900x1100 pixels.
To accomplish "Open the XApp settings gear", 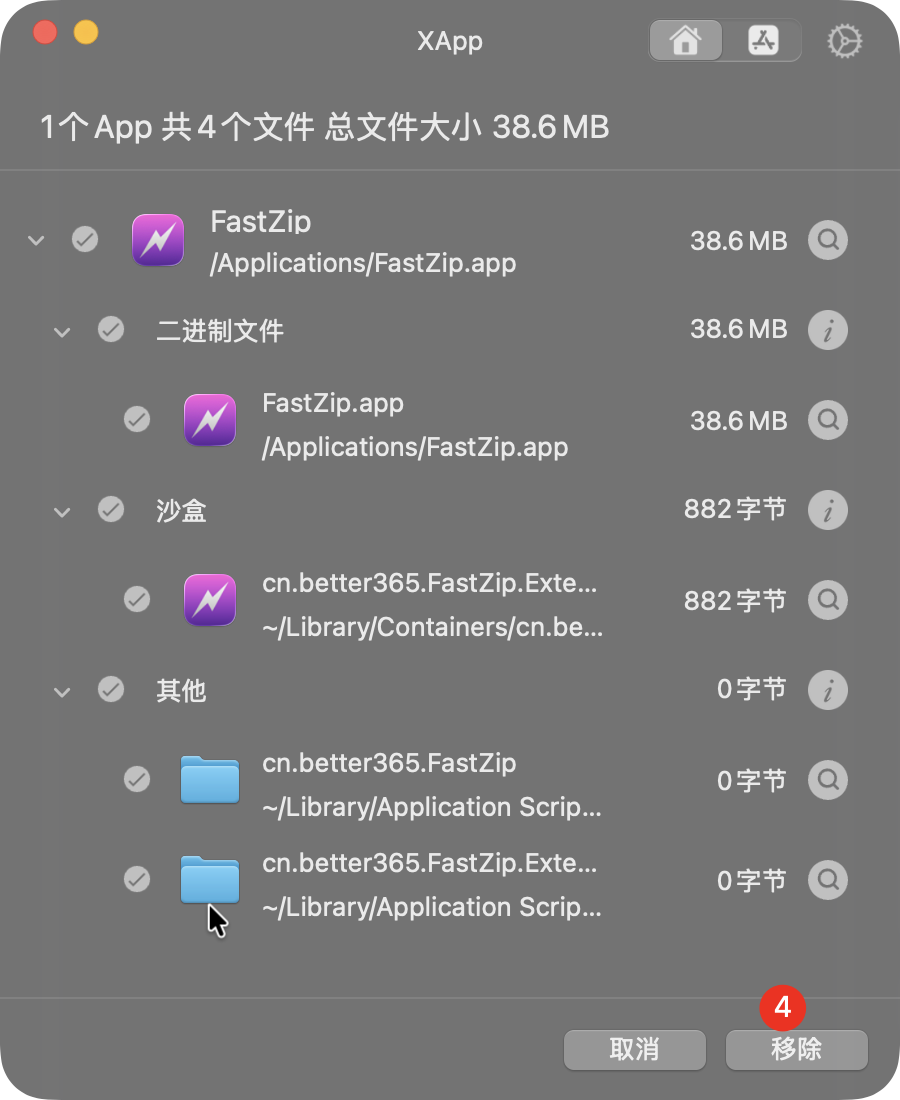I will pyautogui.click(x=844, y=41).
